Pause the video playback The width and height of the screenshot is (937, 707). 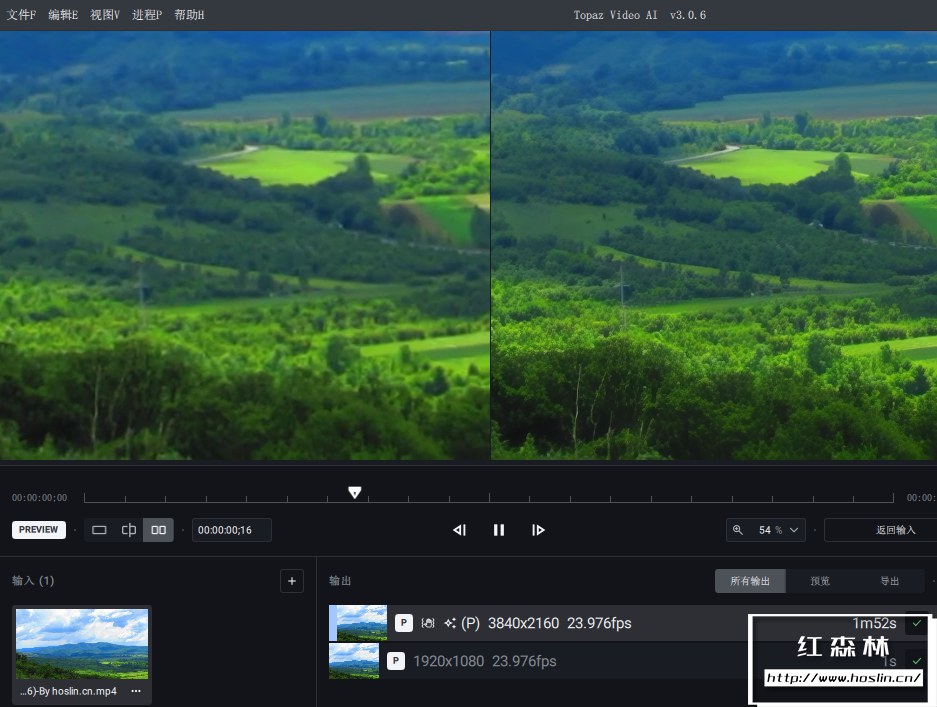coord(499,530)
